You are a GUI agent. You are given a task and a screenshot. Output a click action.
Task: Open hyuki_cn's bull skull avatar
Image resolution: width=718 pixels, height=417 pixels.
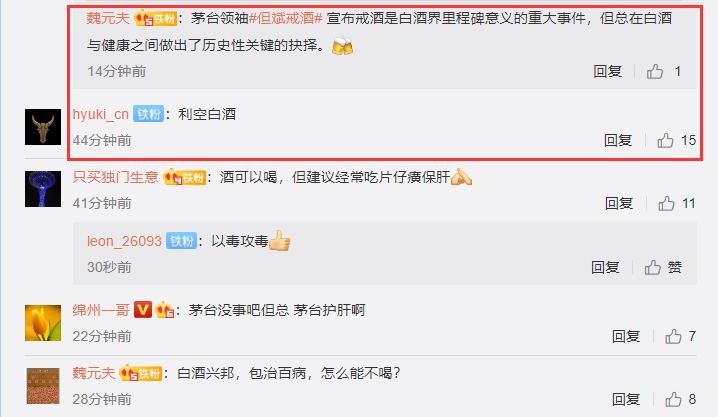coord(43,127)
